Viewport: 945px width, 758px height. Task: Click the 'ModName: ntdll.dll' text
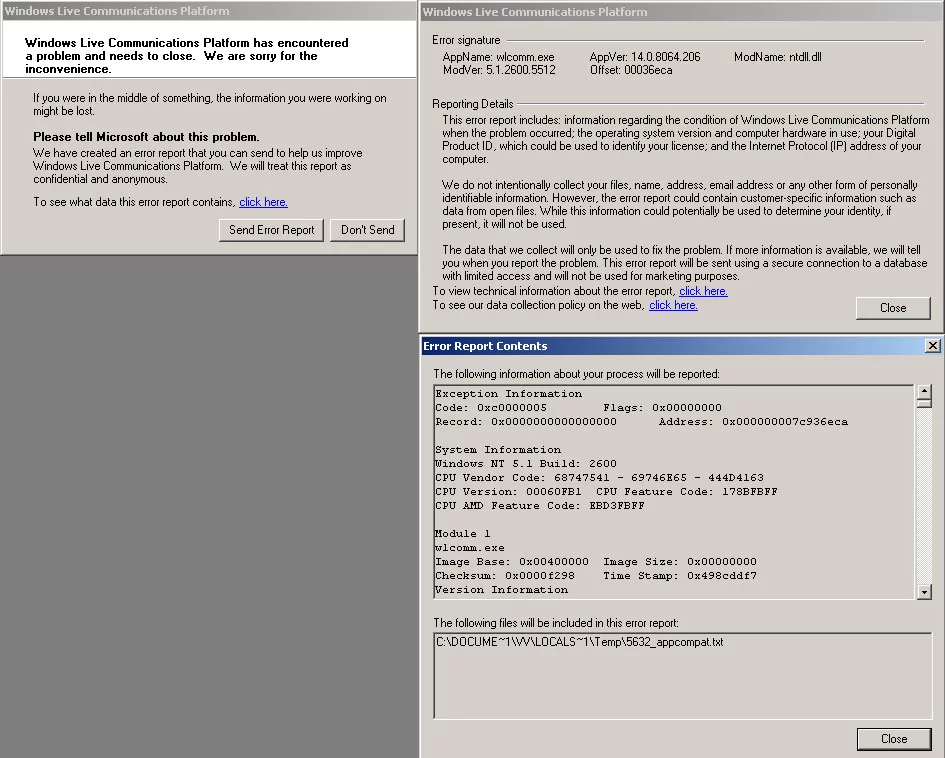pyautogui.click(x=777, y=57)
